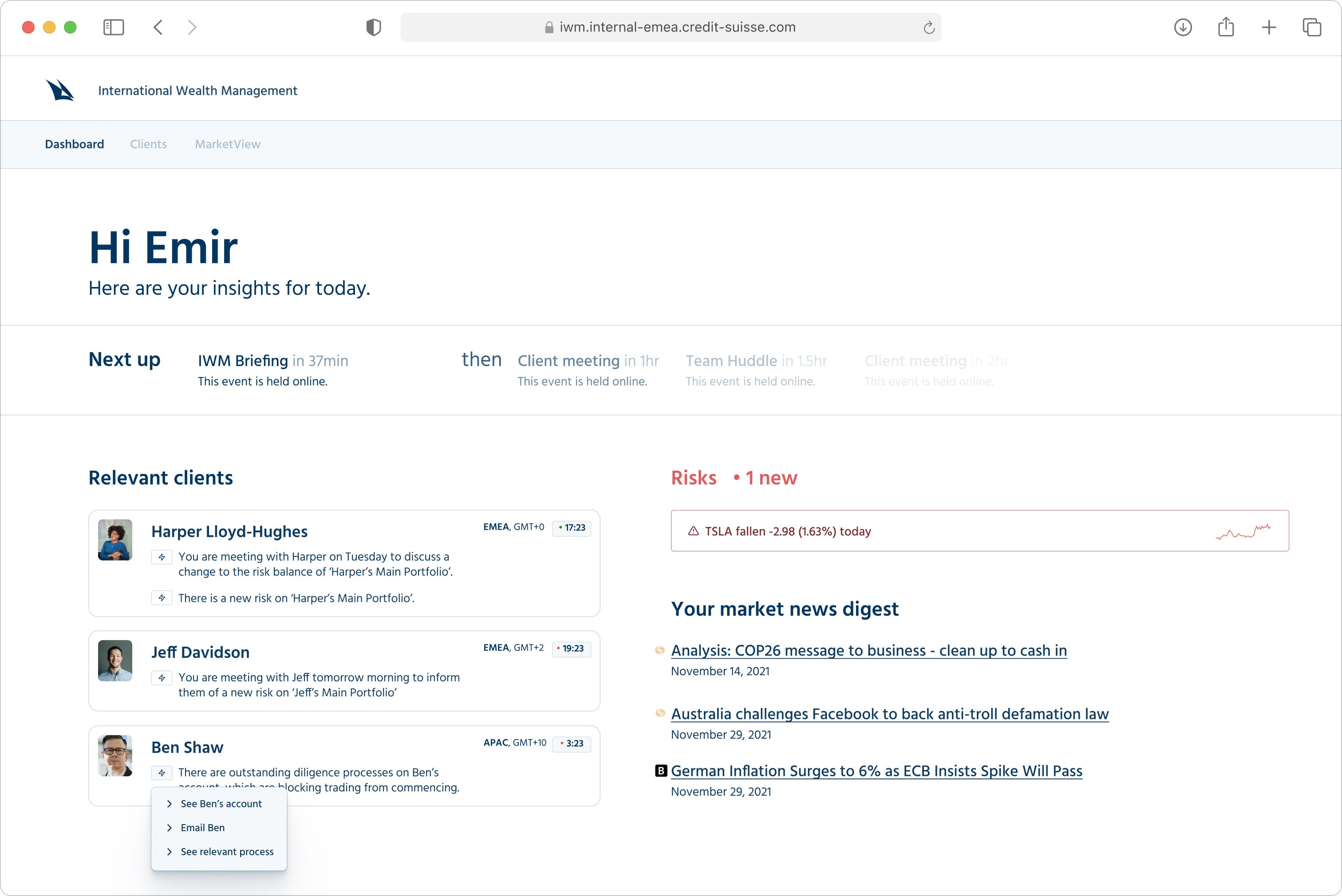The height and width of the screenshot is (896, 1342).
Task: Click the privacy shield icon
Action: tap(373, 27)
